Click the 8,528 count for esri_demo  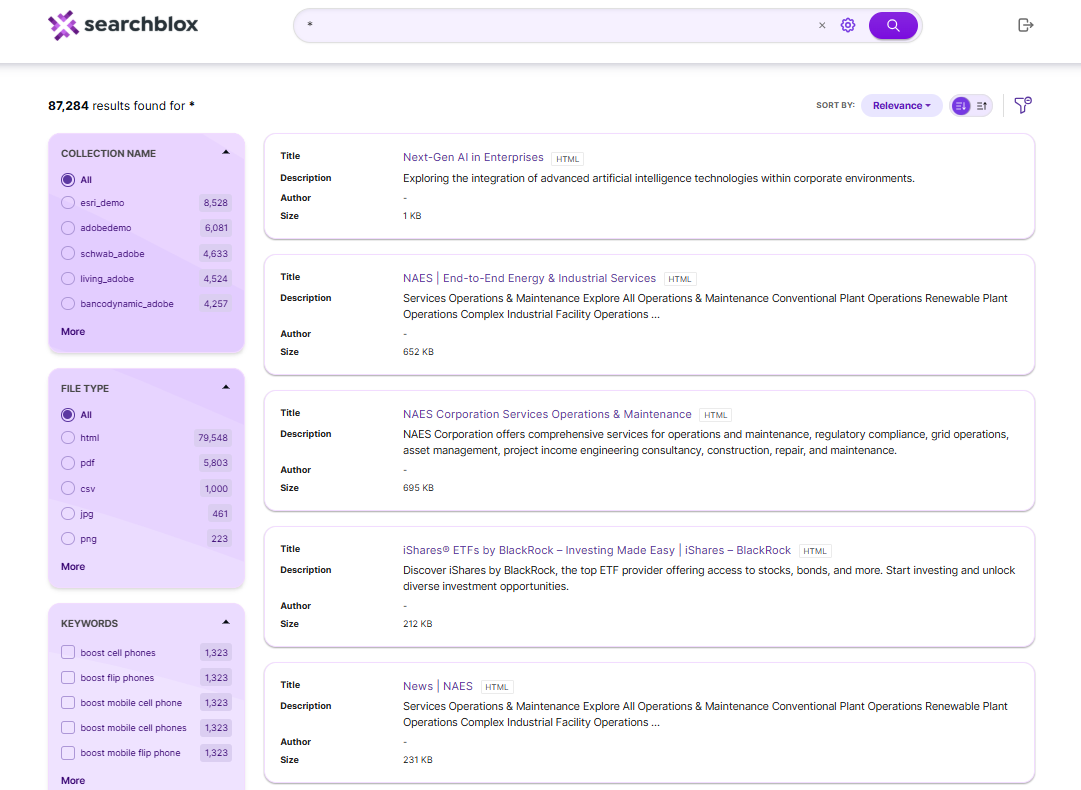click(215, 203)
